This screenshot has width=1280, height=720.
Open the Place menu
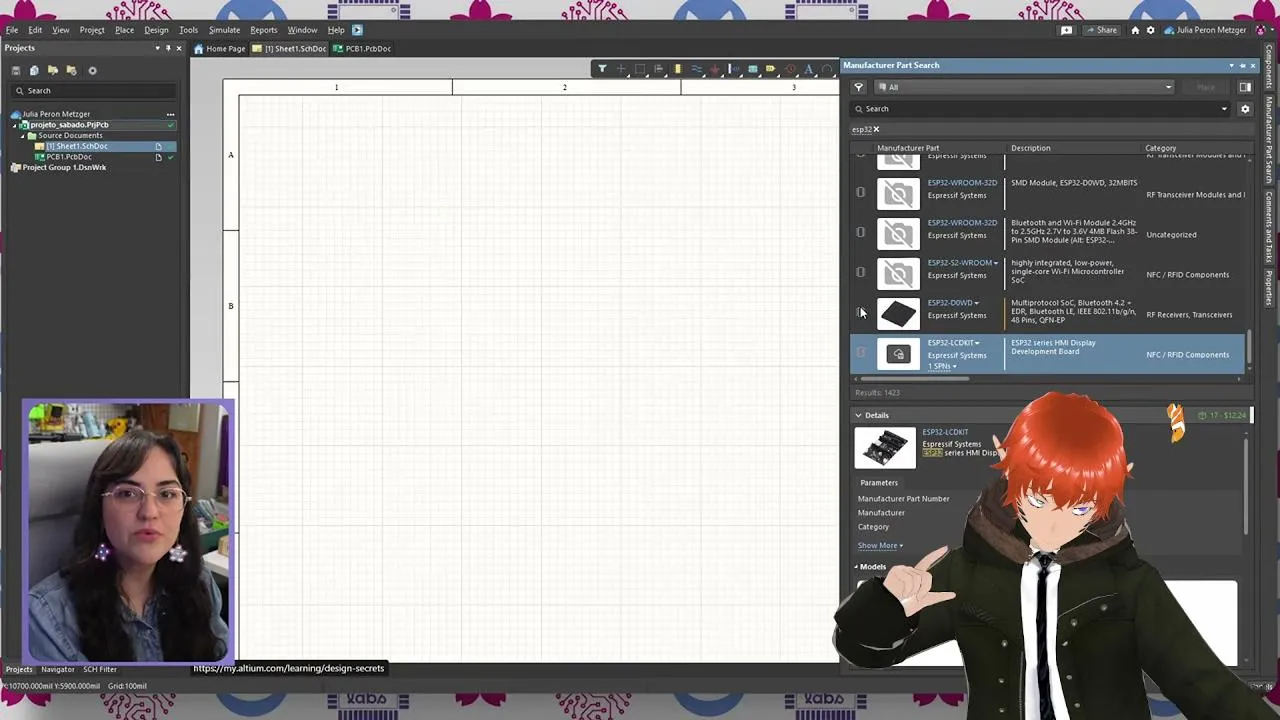click(124, 30)
